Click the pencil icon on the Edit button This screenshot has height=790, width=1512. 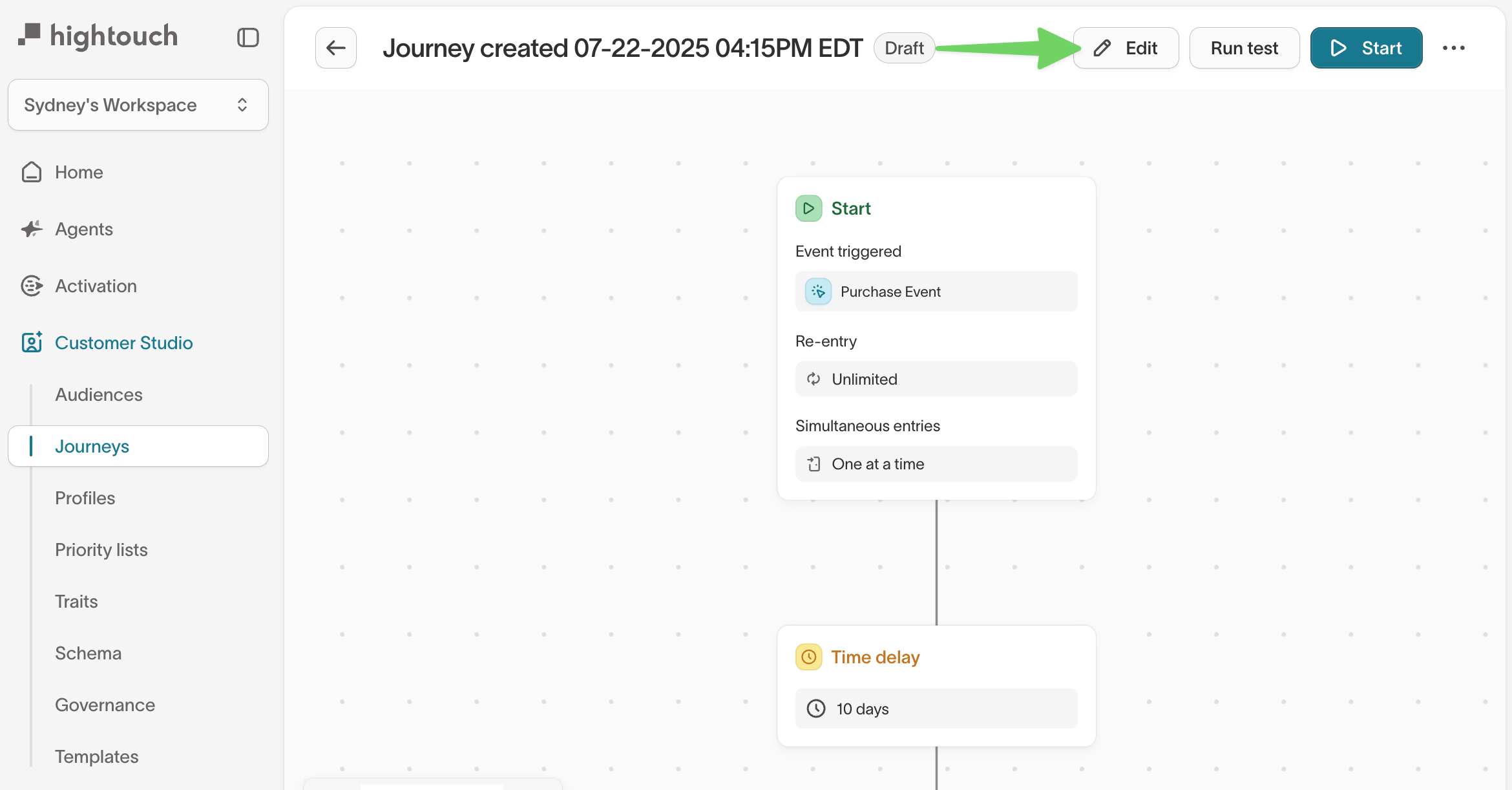point(1102,47)
